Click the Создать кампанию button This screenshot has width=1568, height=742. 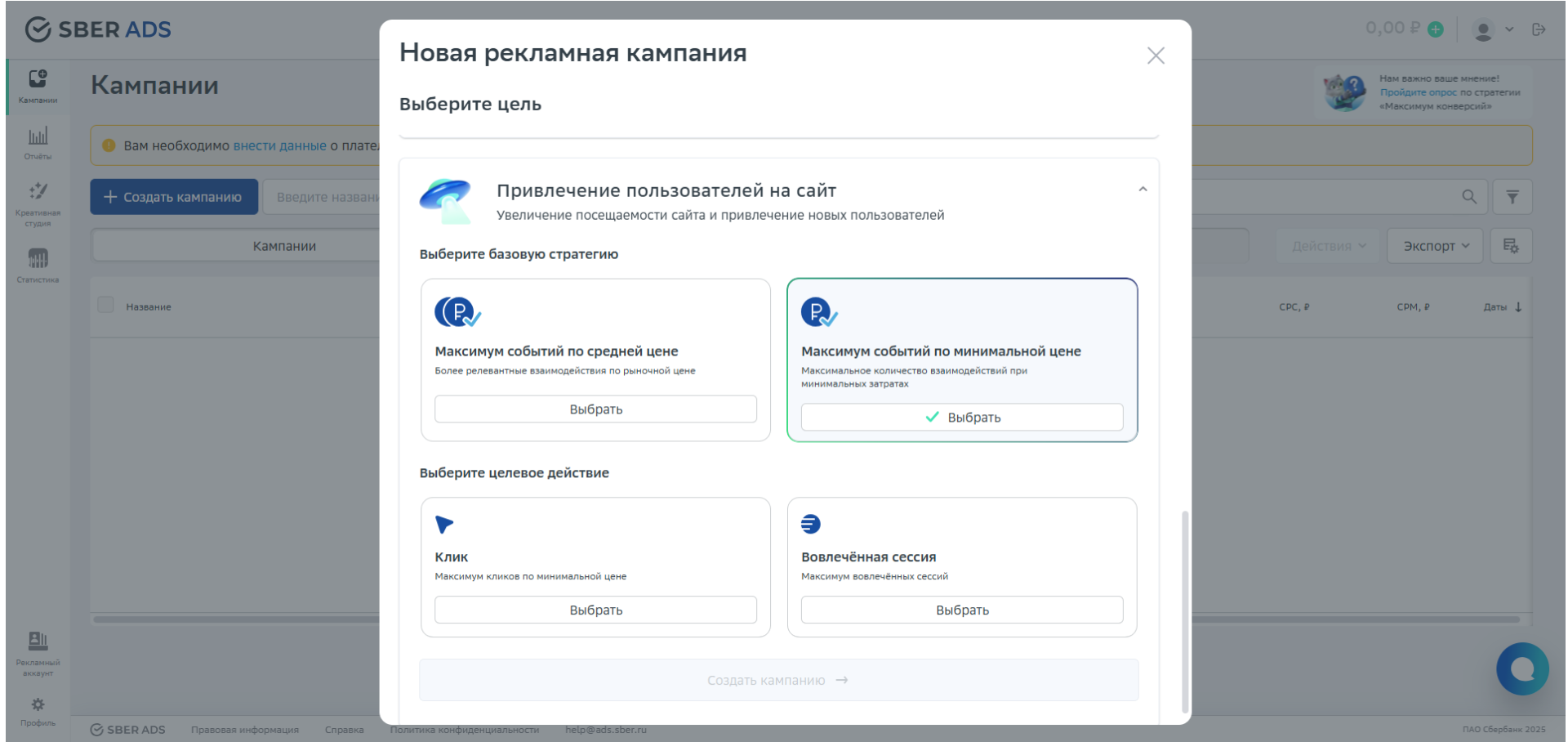tap(173, 196)
